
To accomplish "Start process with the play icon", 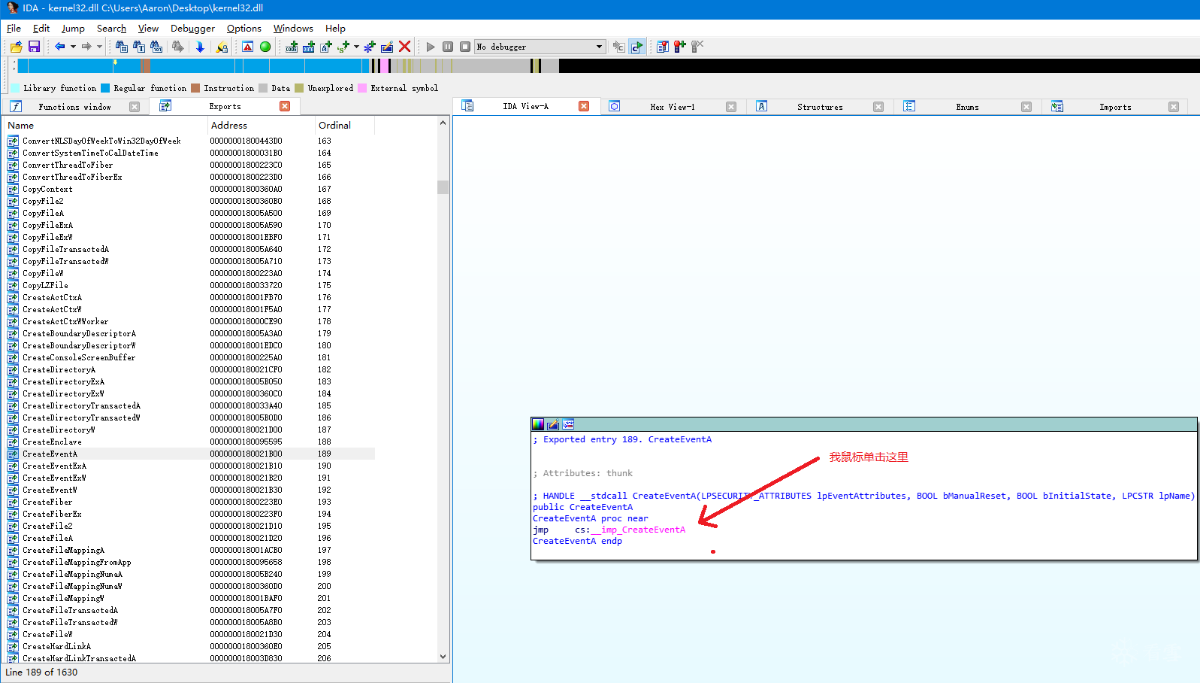I will click(x=431, y=47).
